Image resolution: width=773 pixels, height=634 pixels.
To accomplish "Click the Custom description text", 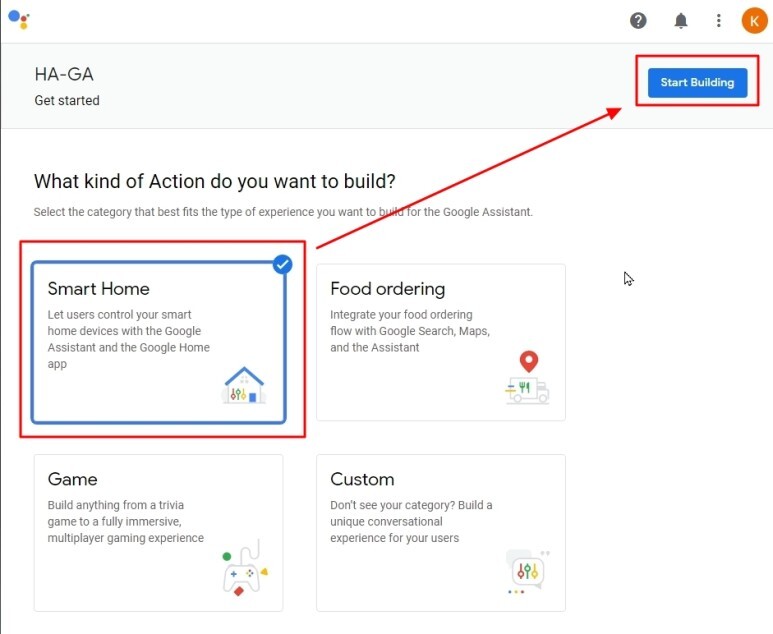I will (411, 522).
